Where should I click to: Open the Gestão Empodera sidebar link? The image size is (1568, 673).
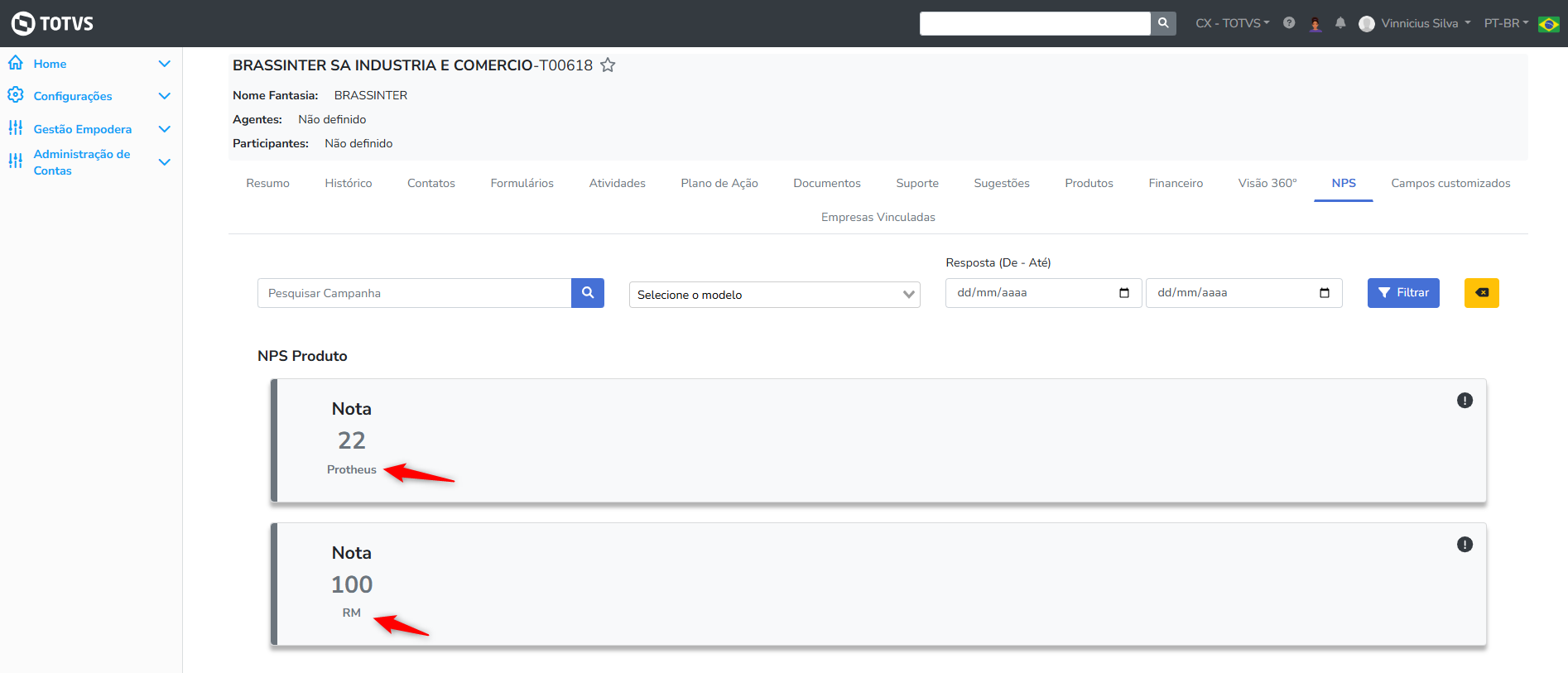[83, 129]
